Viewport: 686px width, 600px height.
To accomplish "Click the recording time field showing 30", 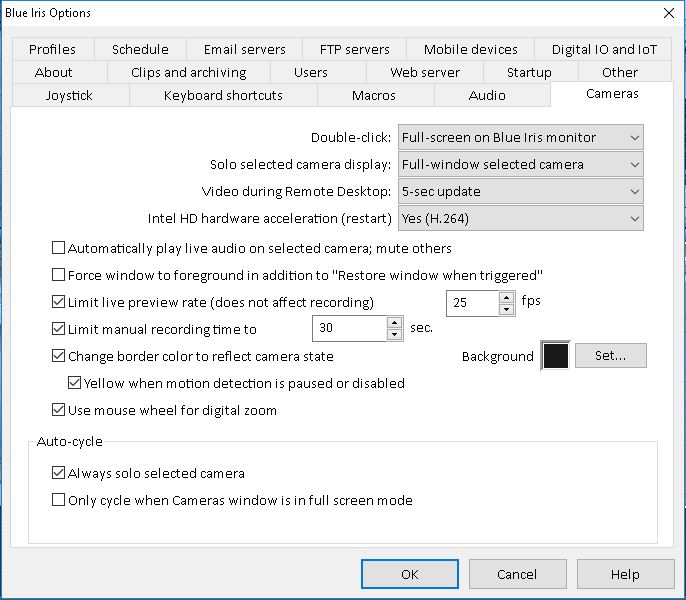I will point(350,328).
